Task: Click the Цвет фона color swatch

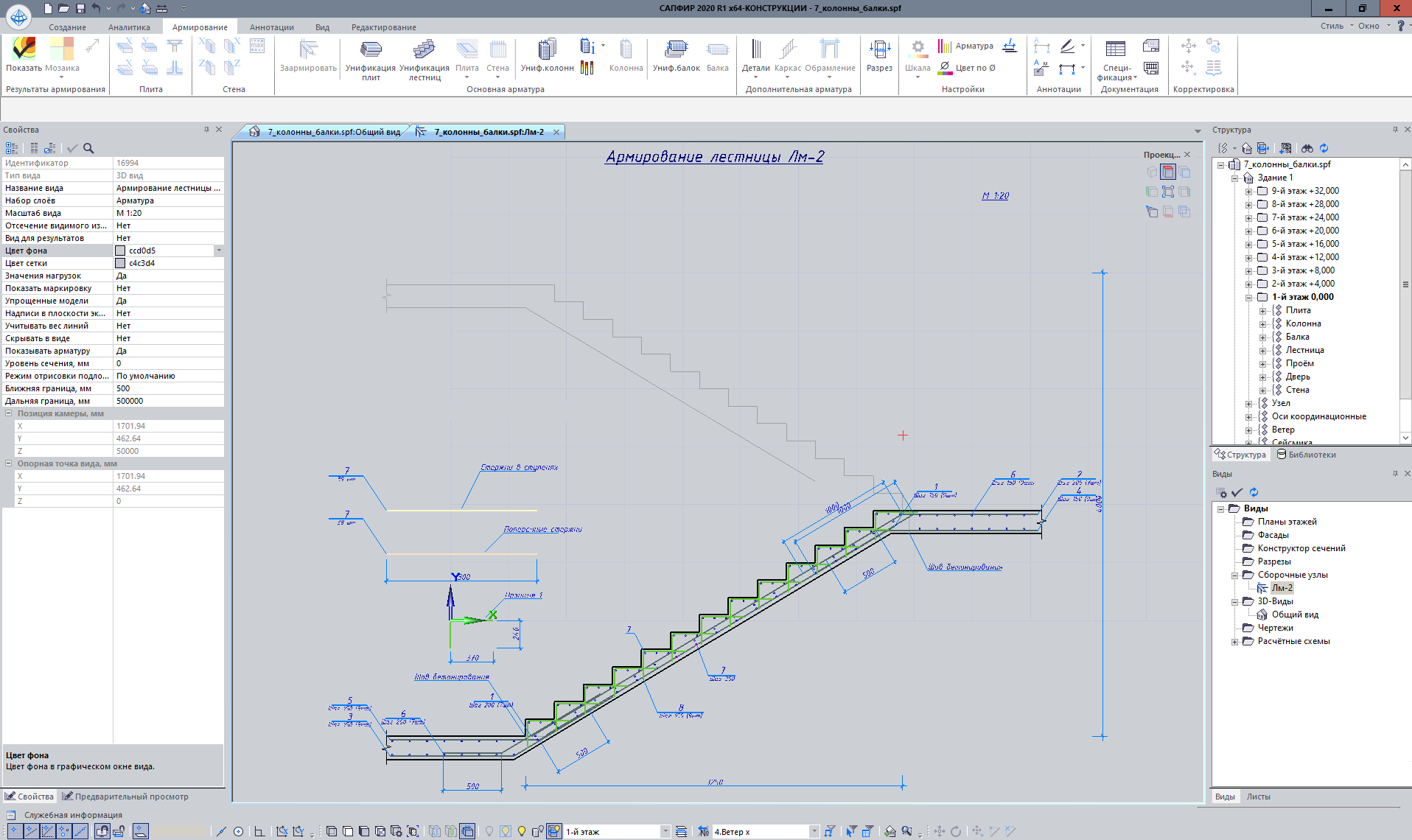Action: [x=121, y=251]
